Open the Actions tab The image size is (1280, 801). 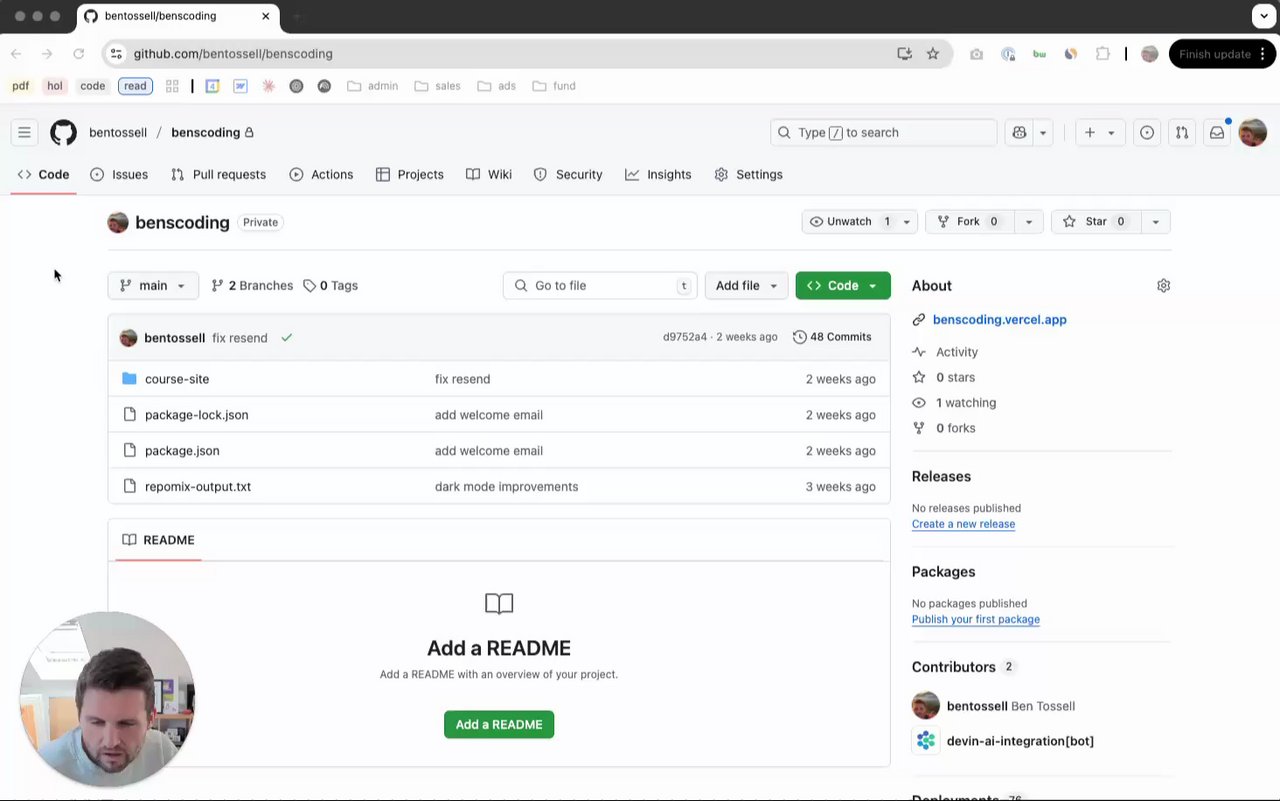[321, 174]
